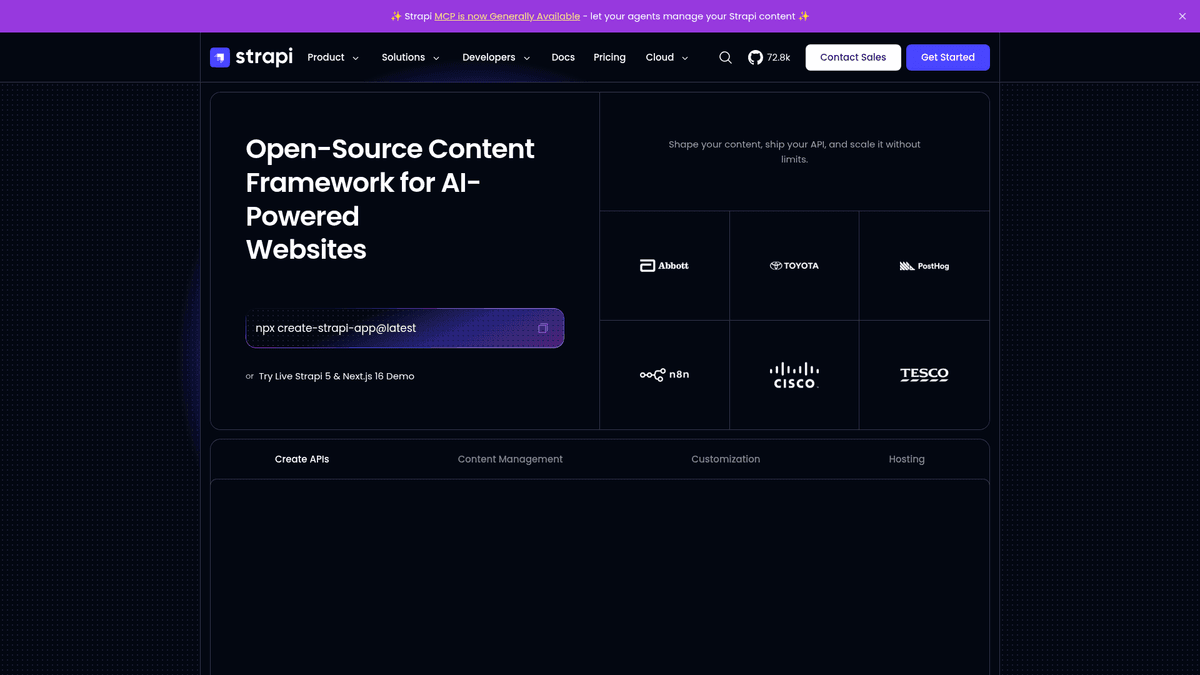Click the Shape your content tagline text

point(794,152)
